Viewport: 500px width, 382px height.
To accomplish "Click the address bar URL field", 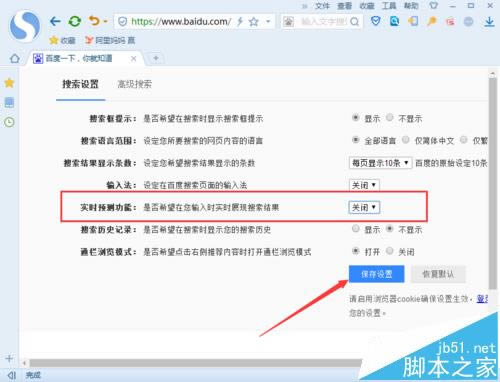I will [x=181, y=22].
